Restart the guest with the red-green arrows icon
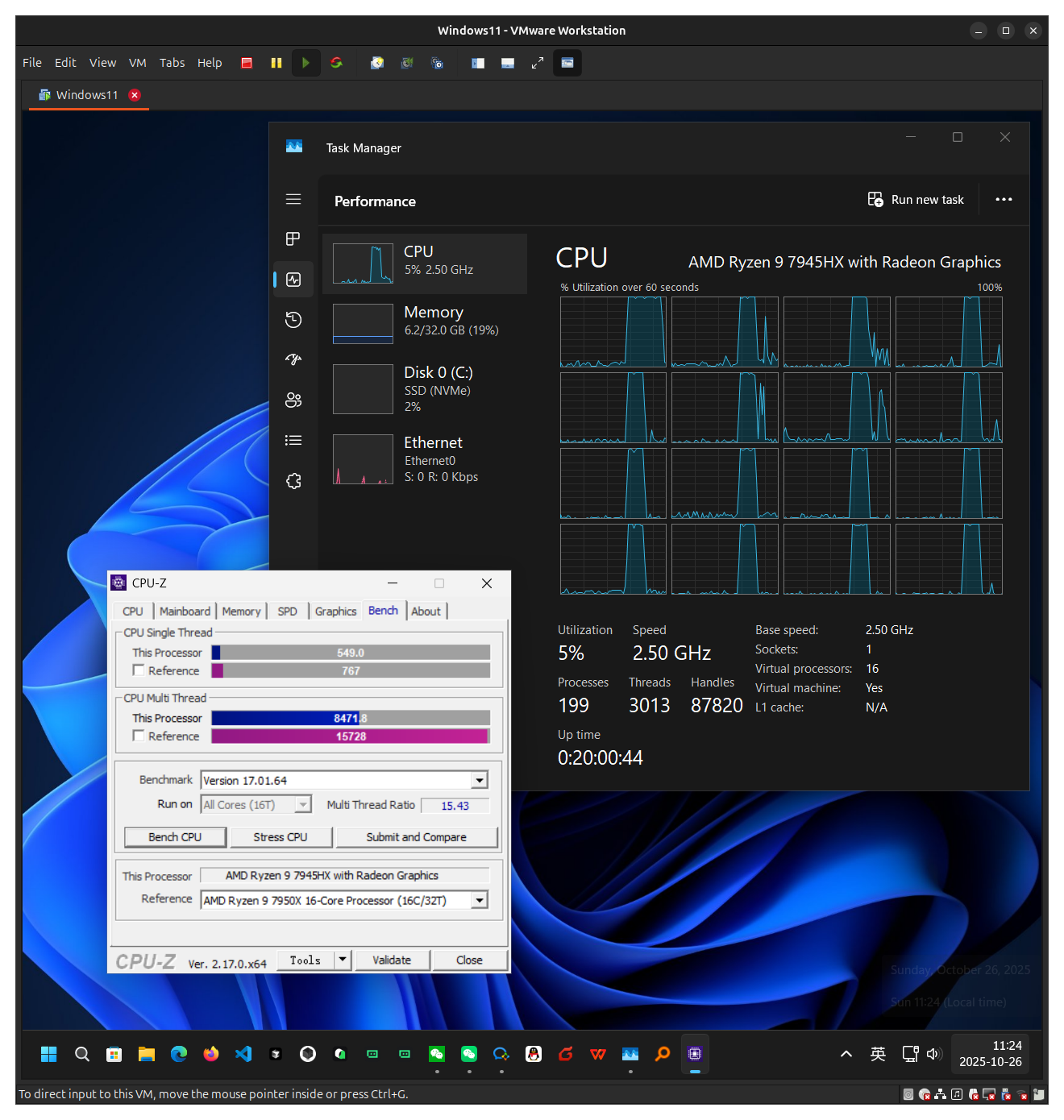Image resolution: width=1064 pixels, height=1120 pixels. tap(336, 63)
